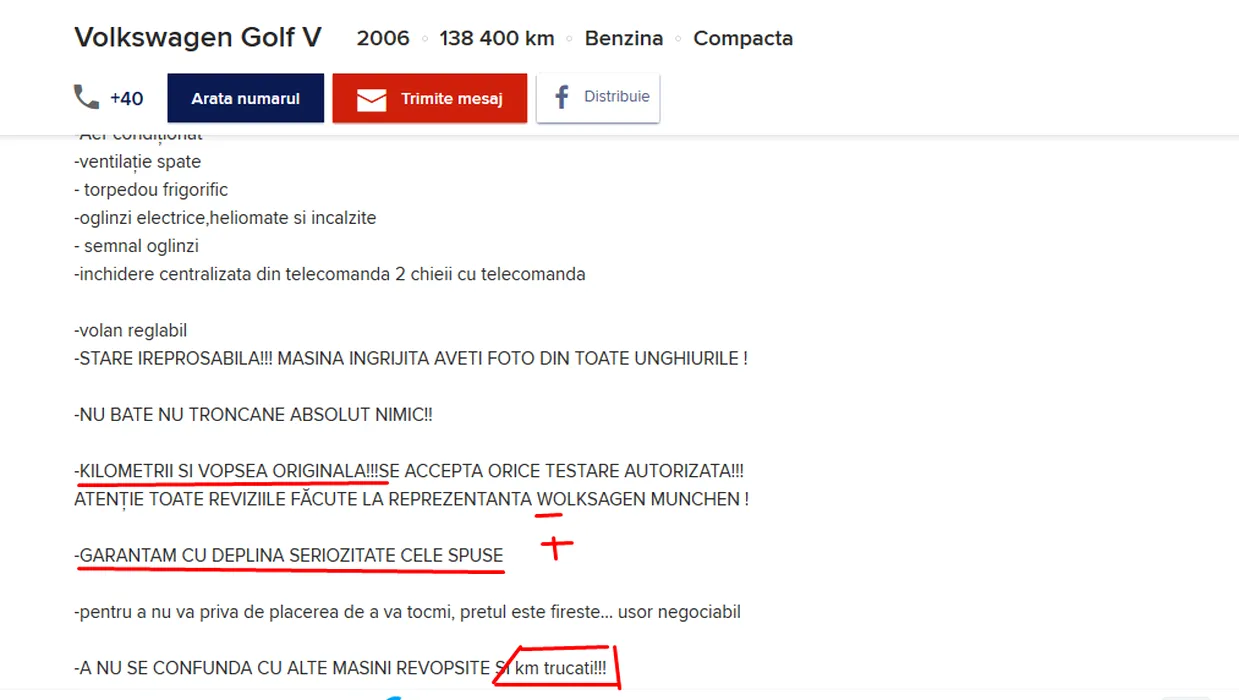Image resolution: width=1239 pixels, height=700 pixels.
Task: Click the 2006 year label
Action: tap(383, 38)
